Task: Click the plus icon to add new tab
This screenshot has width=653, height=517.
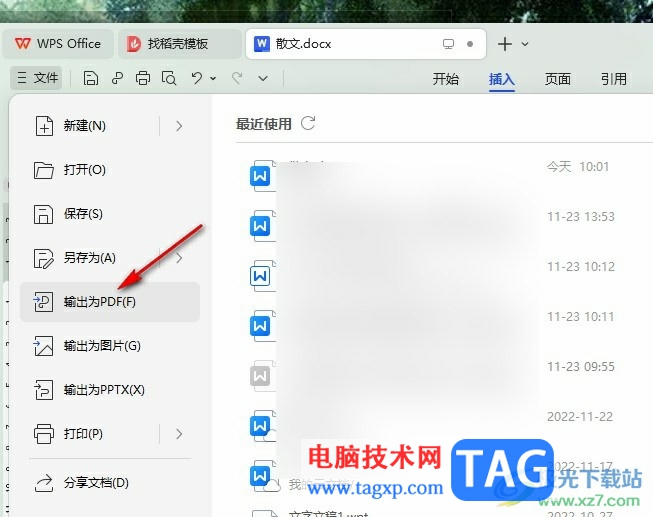Action: click(505, 44)
